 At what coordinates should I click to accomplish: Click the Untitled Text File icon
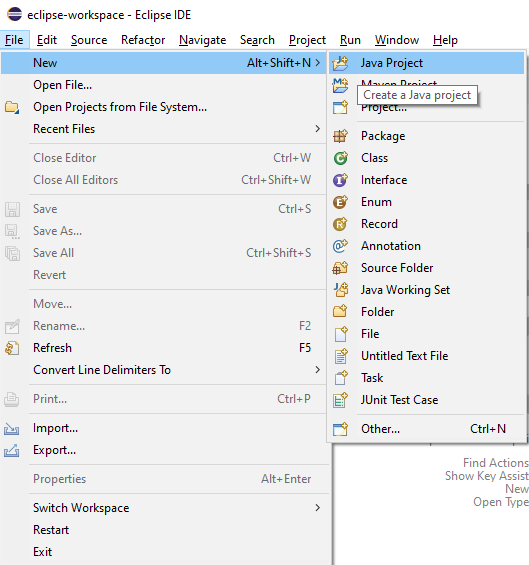tap(340, 356)
